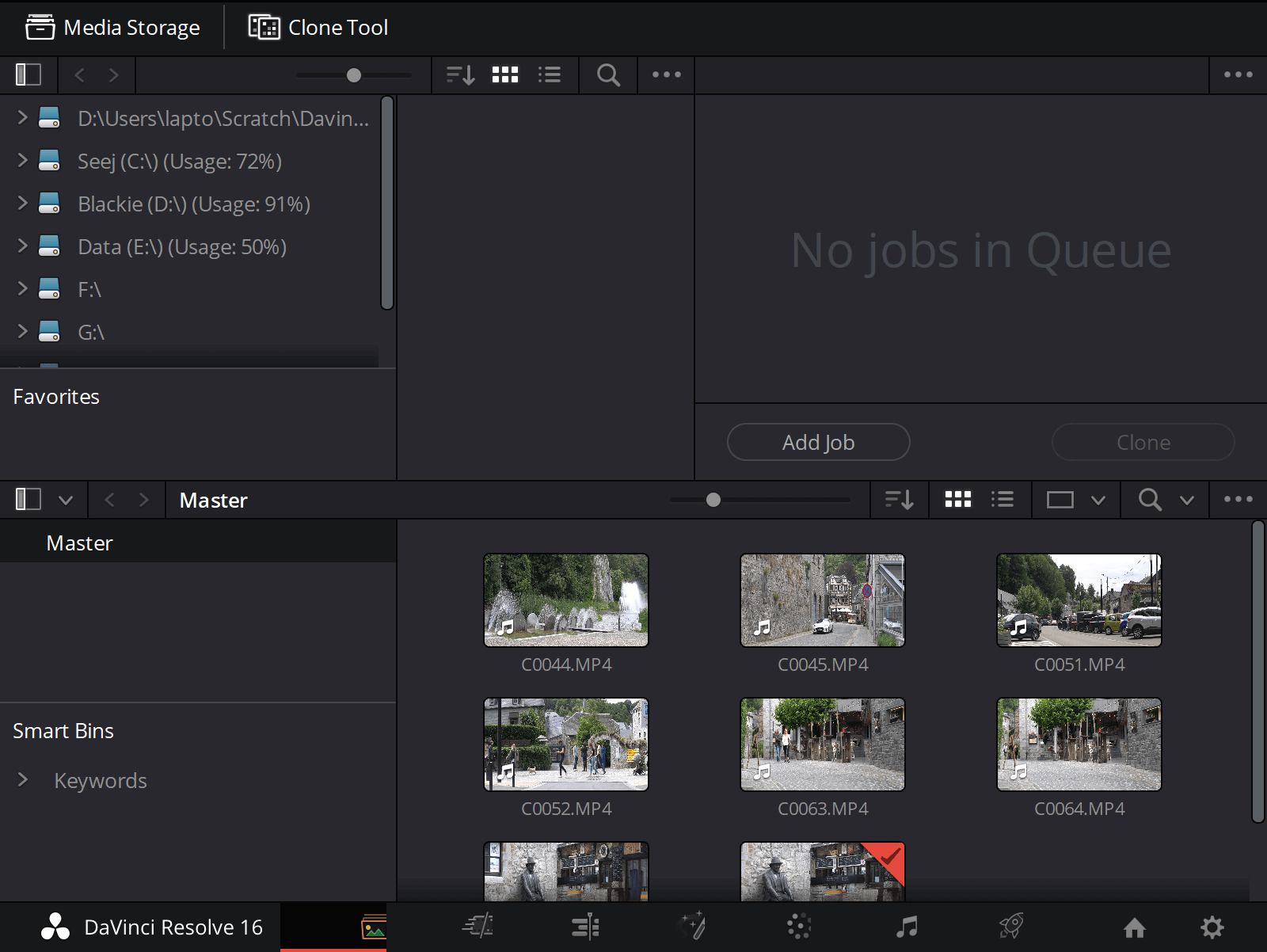Open the Project Manager home icon

1136,926
